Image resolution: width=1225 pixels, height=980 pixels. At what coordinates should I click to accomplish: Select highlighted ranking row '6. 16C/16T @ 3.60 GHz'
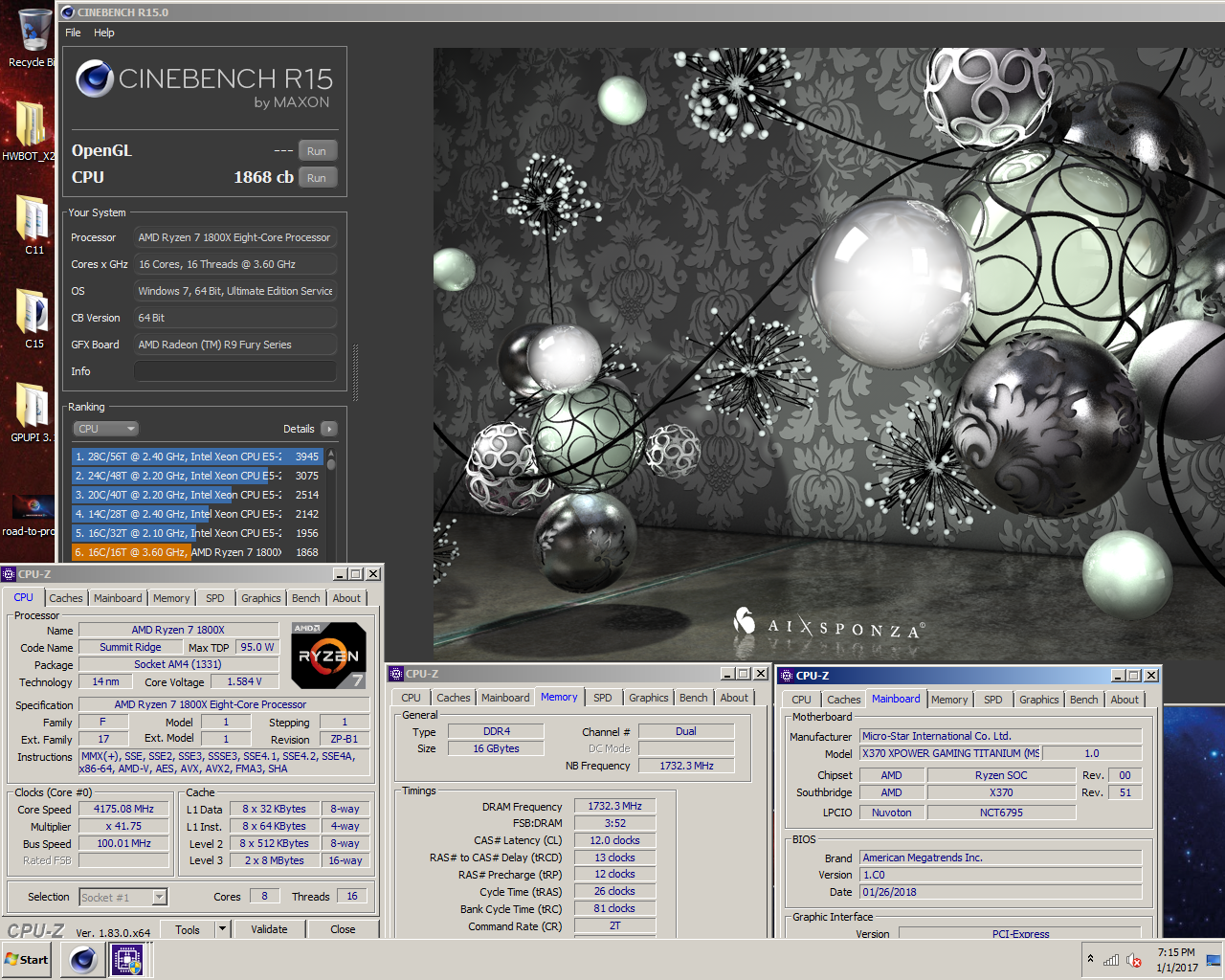(x=197, y=552)
